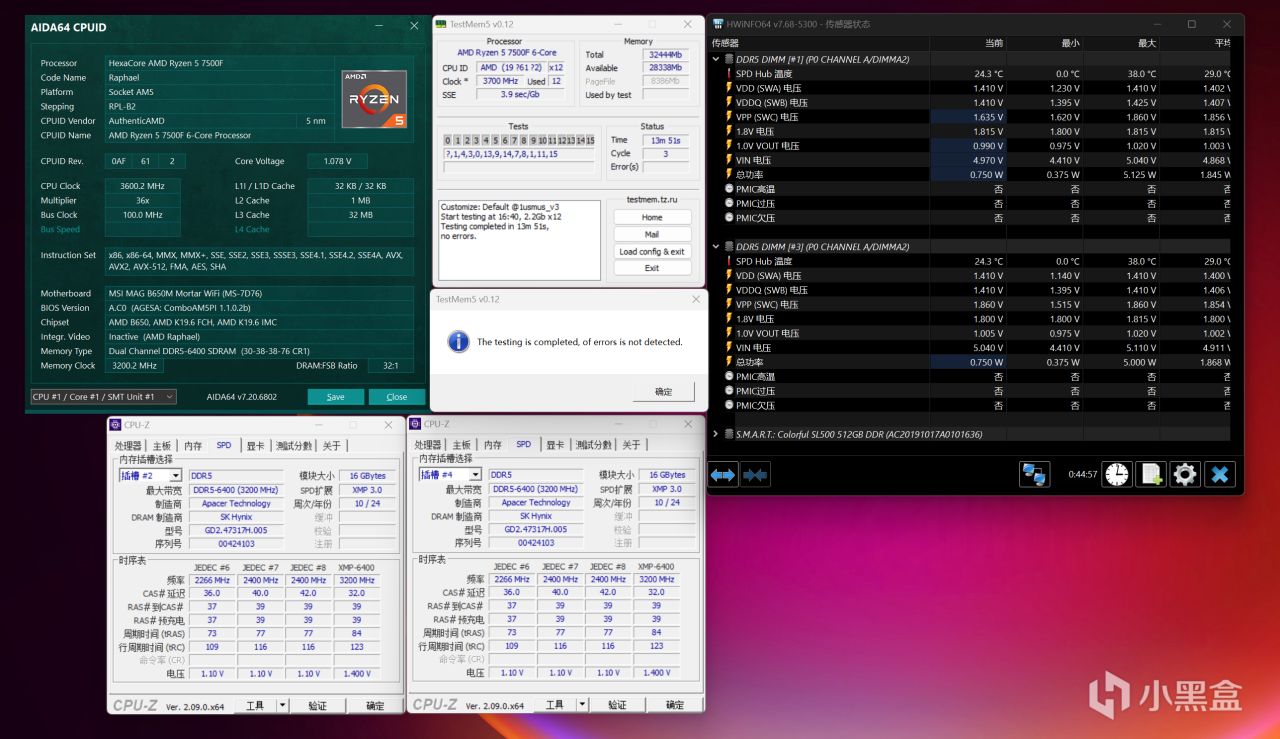Switch to 内存 tab in slot #2 CPU-Z window

[x=192, y=445]
